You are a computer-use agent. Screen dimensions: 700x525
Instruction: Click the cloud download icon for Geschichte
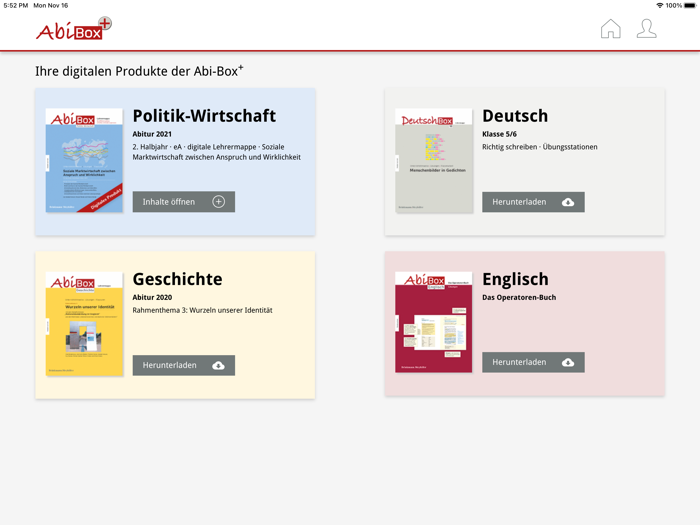pyautogui.click(x=218, y=366)
